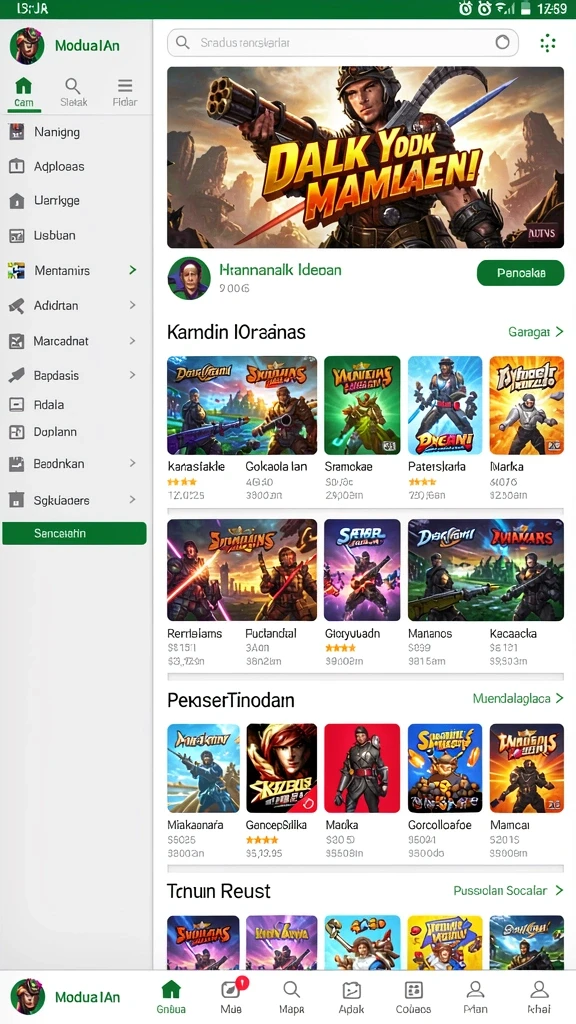This screenshot has width=576, height=1024.
Task: Switch to the Slatak search tab
Action: (73, 93)
